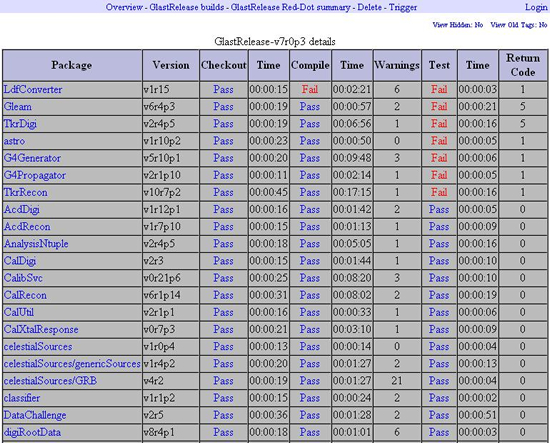Open astro checkout Pass result

click(223, 141)
